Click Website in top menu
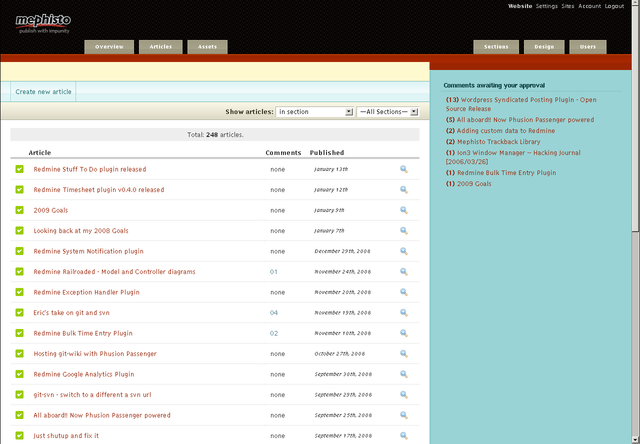This screenshot has width=640, height=444. (x=520, y=6)
